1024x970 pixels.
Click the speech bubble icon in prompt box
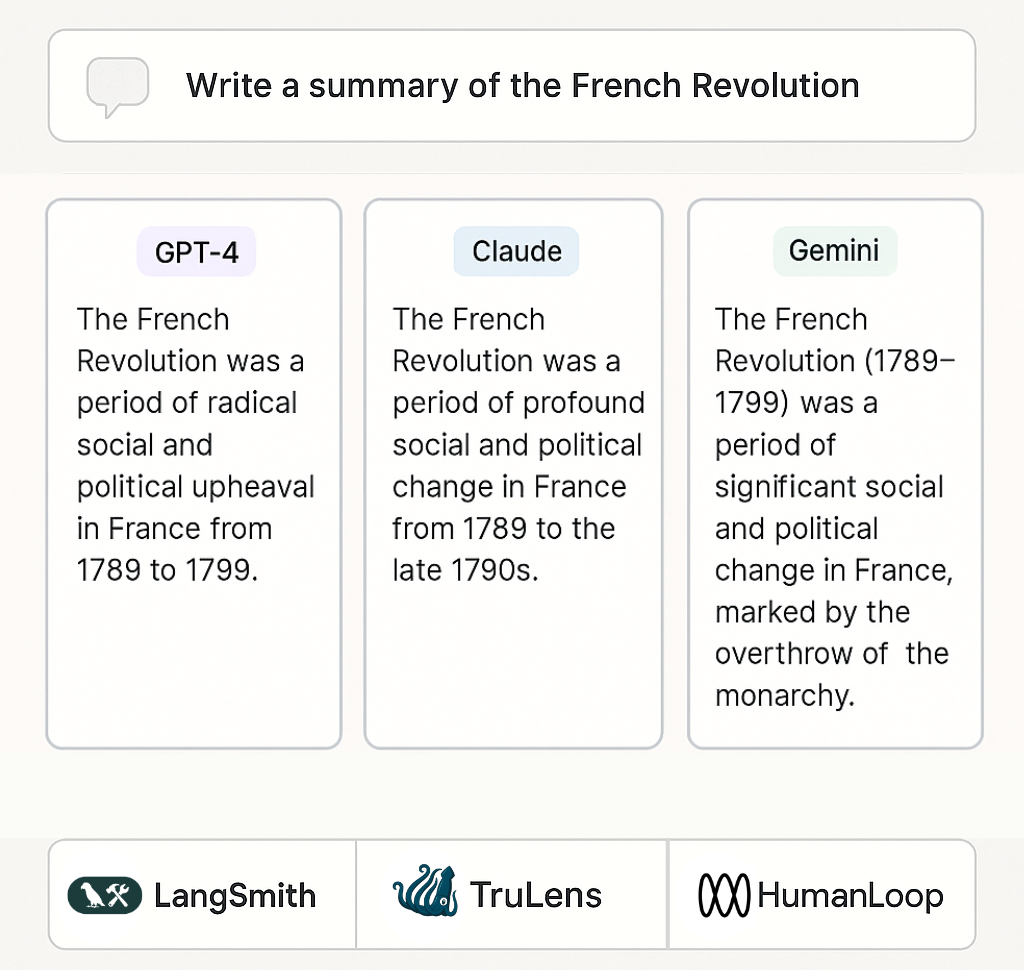tap(118, 87)
